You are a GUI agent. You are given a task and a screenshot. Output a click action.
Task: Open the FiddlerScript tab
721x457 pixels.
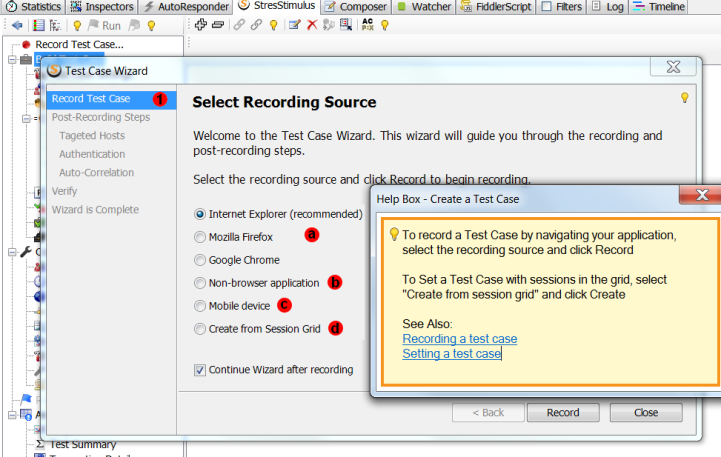click(496, 6)
